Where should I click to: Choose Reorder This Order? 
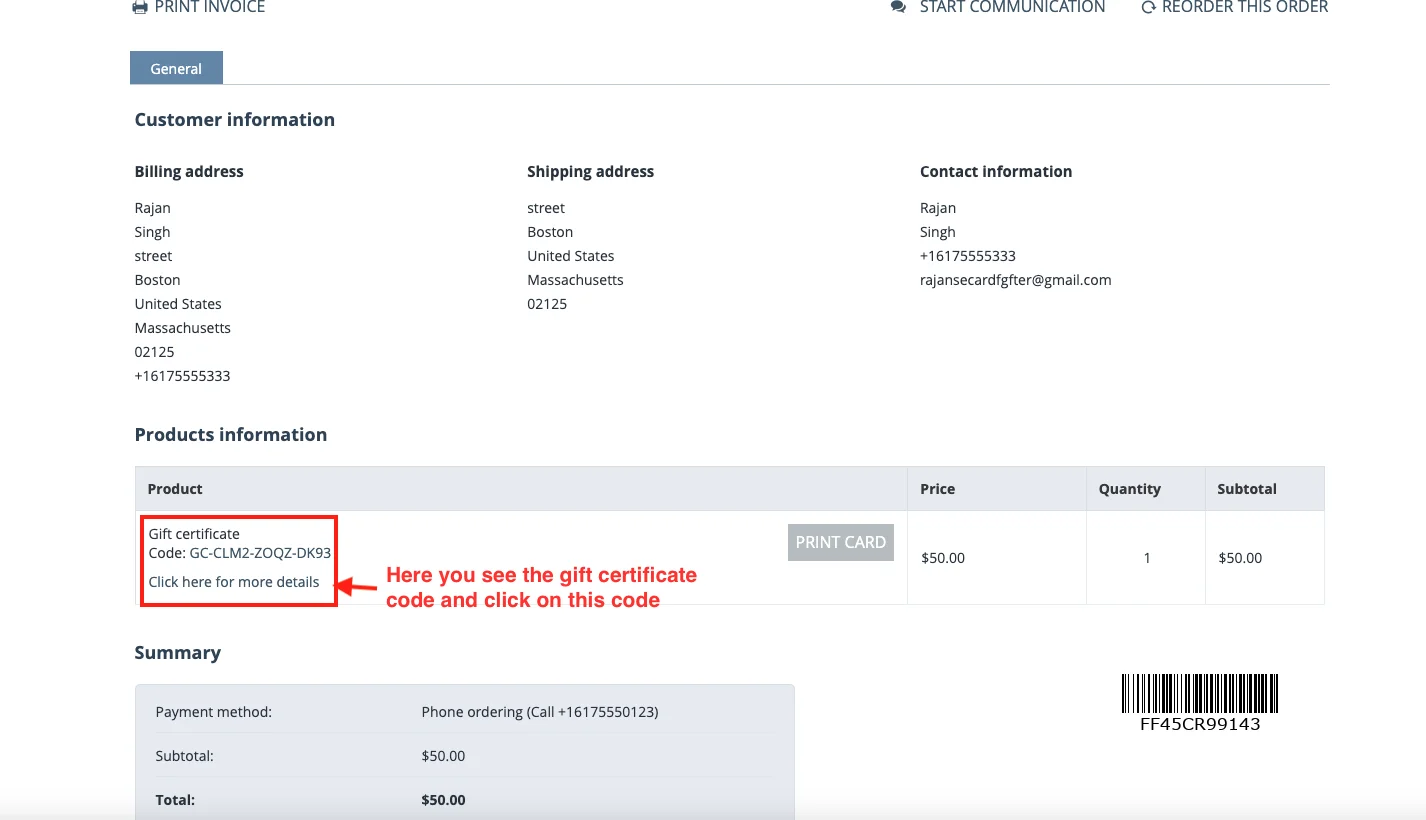click(1244, 8)
